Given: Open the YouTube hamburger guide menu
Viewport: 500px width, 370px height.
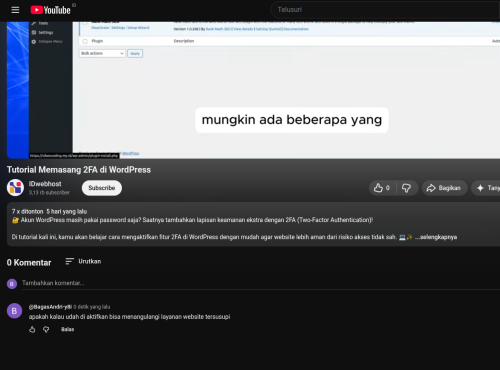Looking at the screenshot, I should pyautogui.click(x=15, y=10).
